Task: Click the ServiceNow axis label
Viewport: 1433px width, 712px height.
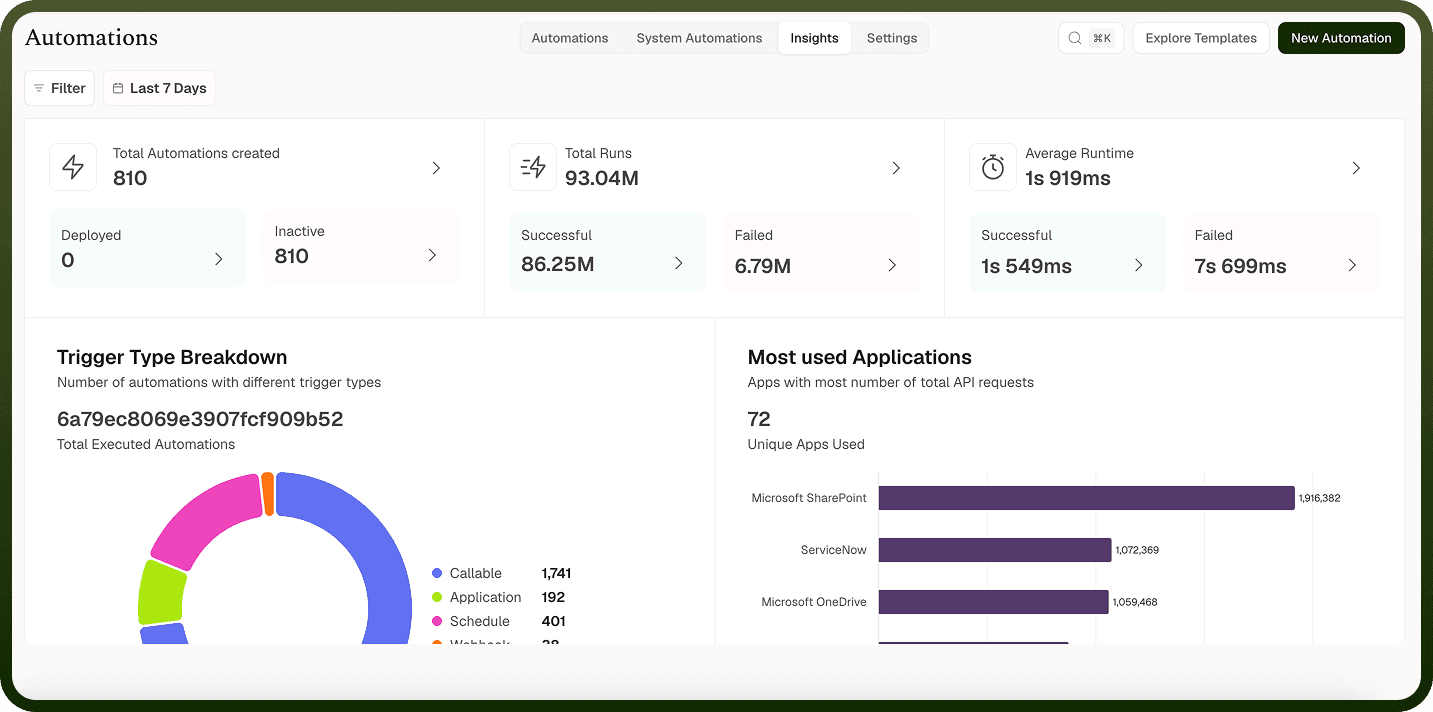Action: 834,550
